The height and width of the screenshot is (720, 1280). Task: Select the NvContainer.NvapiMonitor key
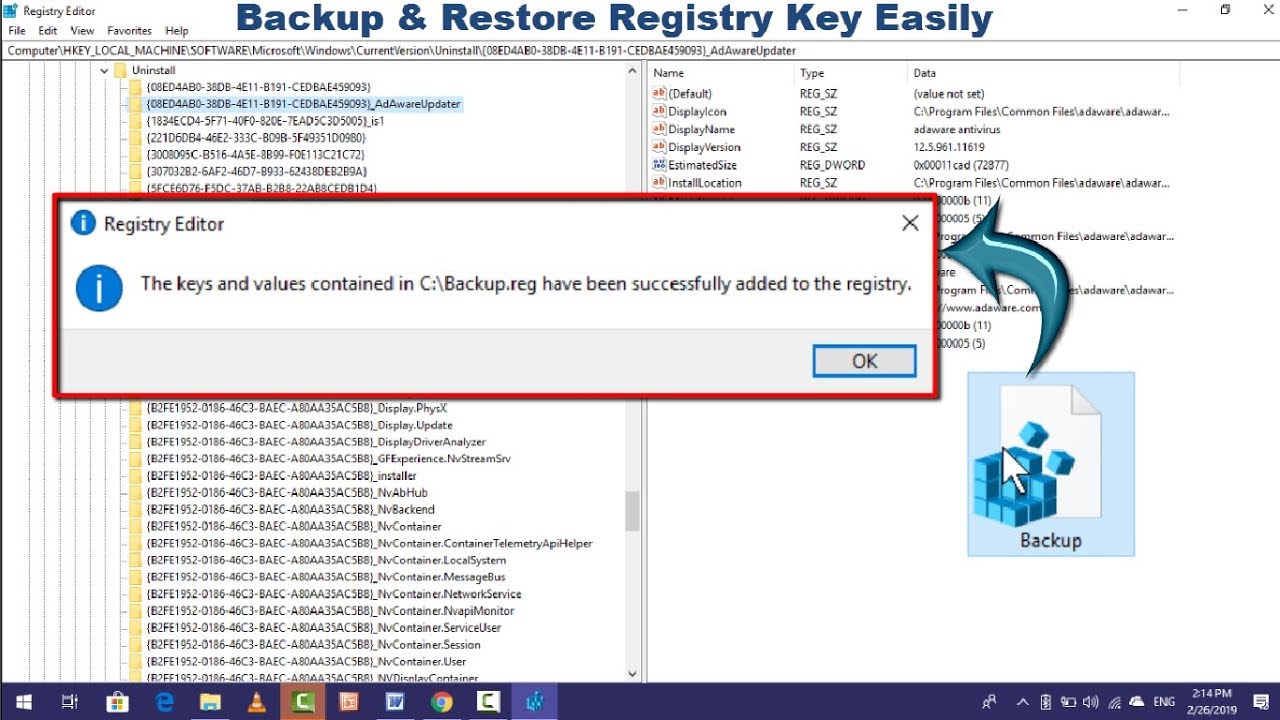330,611
